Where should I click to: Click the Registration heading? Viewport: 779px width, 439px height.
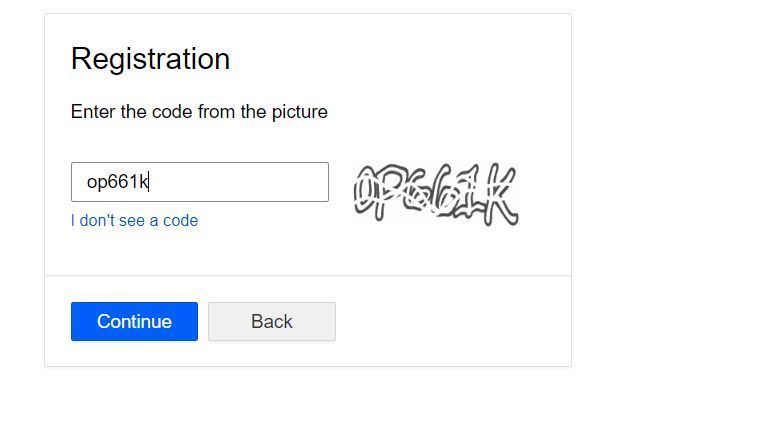(150, 59)
